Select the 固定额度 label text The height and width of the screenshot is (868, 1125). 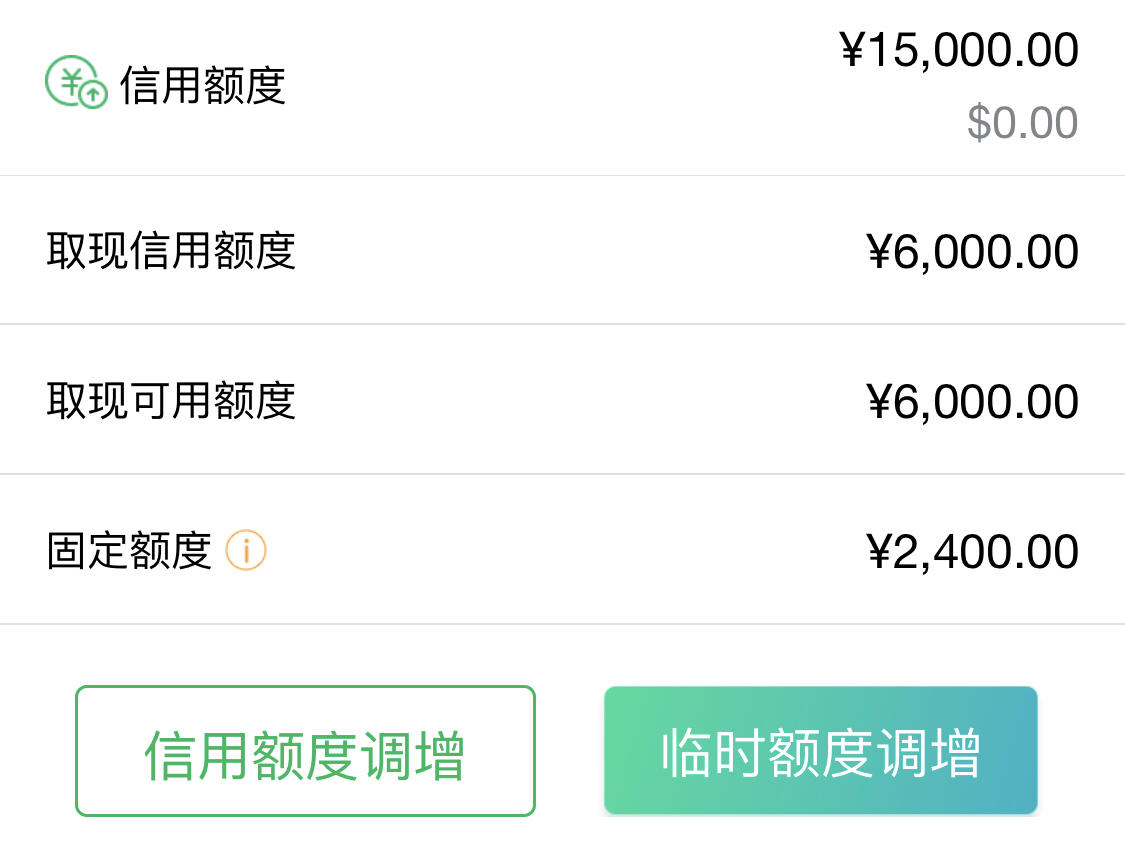(129, 551)
